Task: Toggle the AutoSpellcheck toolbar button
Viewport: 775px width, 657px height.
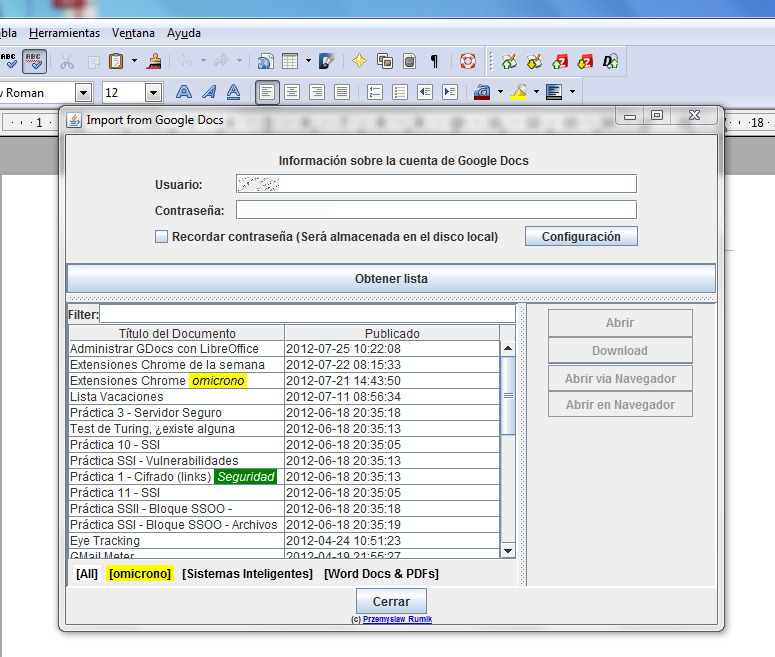Action: point(34,61)
